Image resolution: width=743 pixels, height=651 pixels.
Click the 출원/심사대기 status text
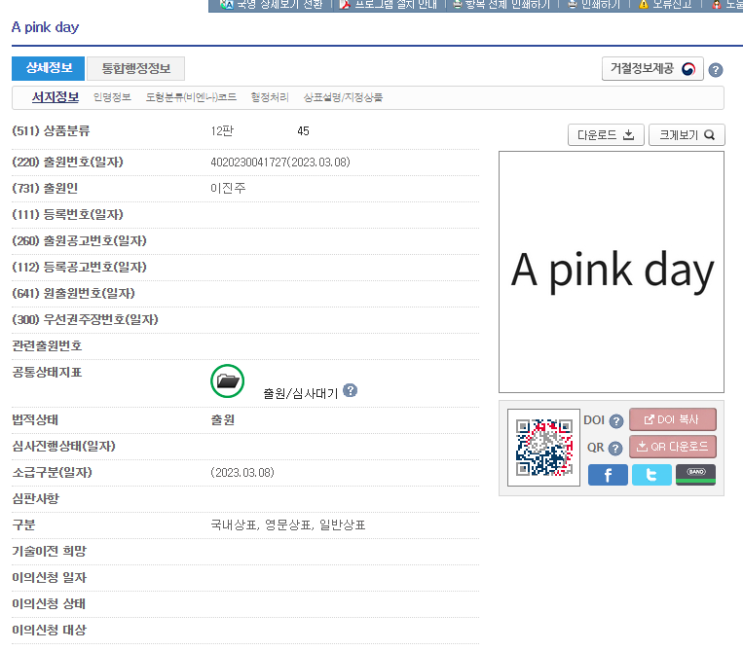point(300,393)
